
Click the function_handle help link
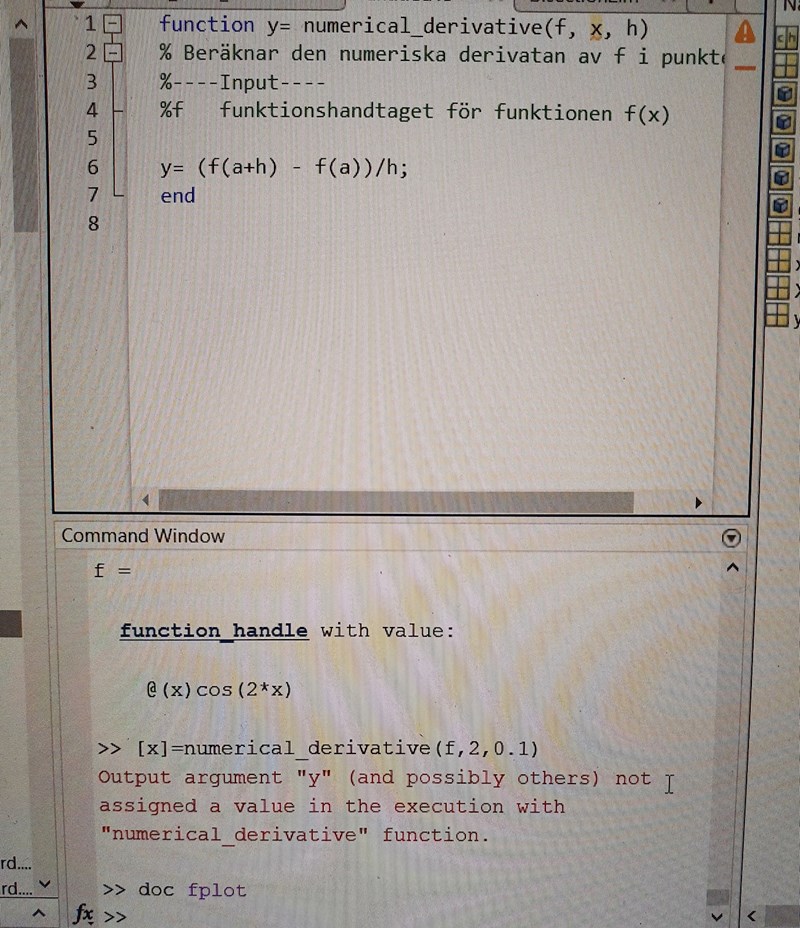[x=213, y=631]
